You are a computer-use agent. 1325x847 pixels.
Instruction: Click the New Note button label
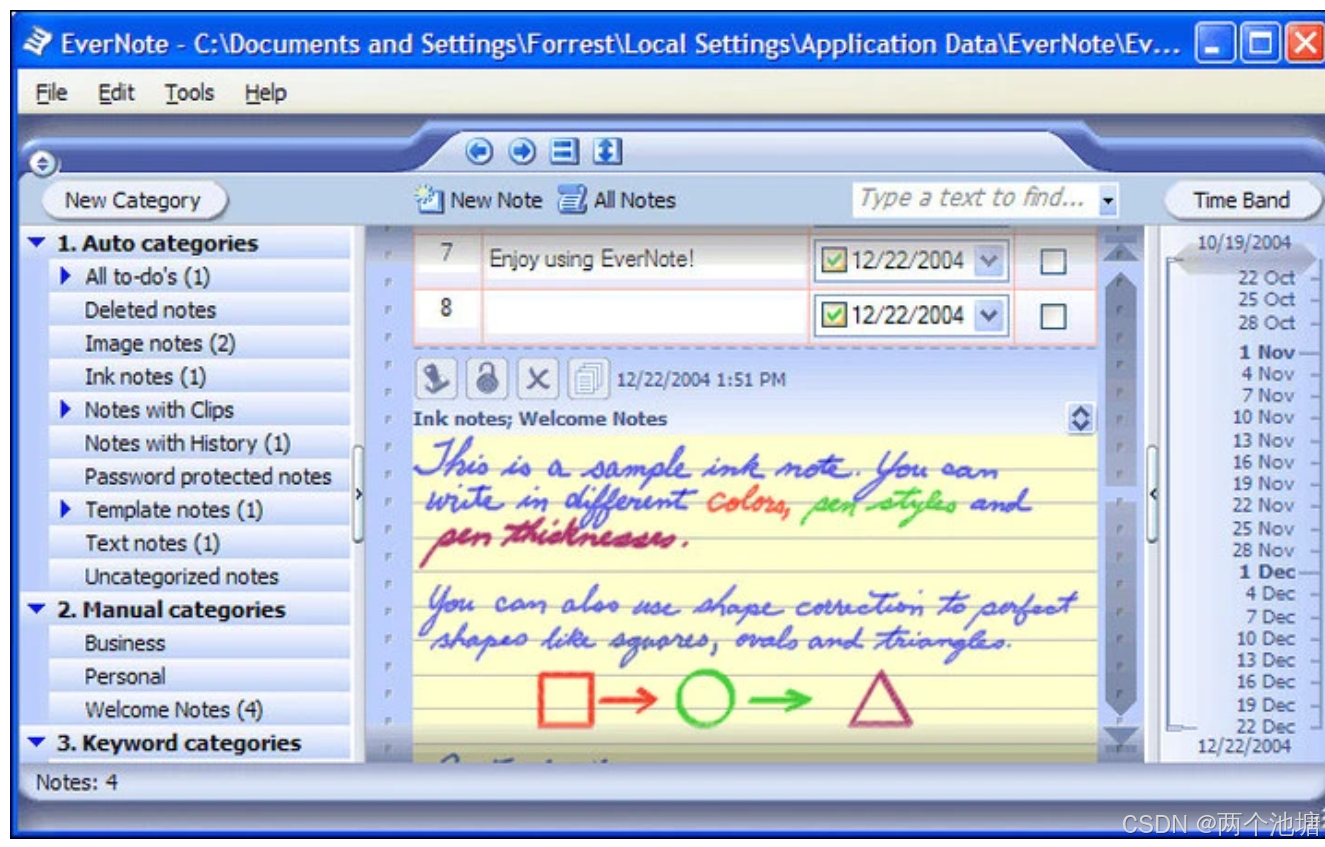(x=496, y=200)
